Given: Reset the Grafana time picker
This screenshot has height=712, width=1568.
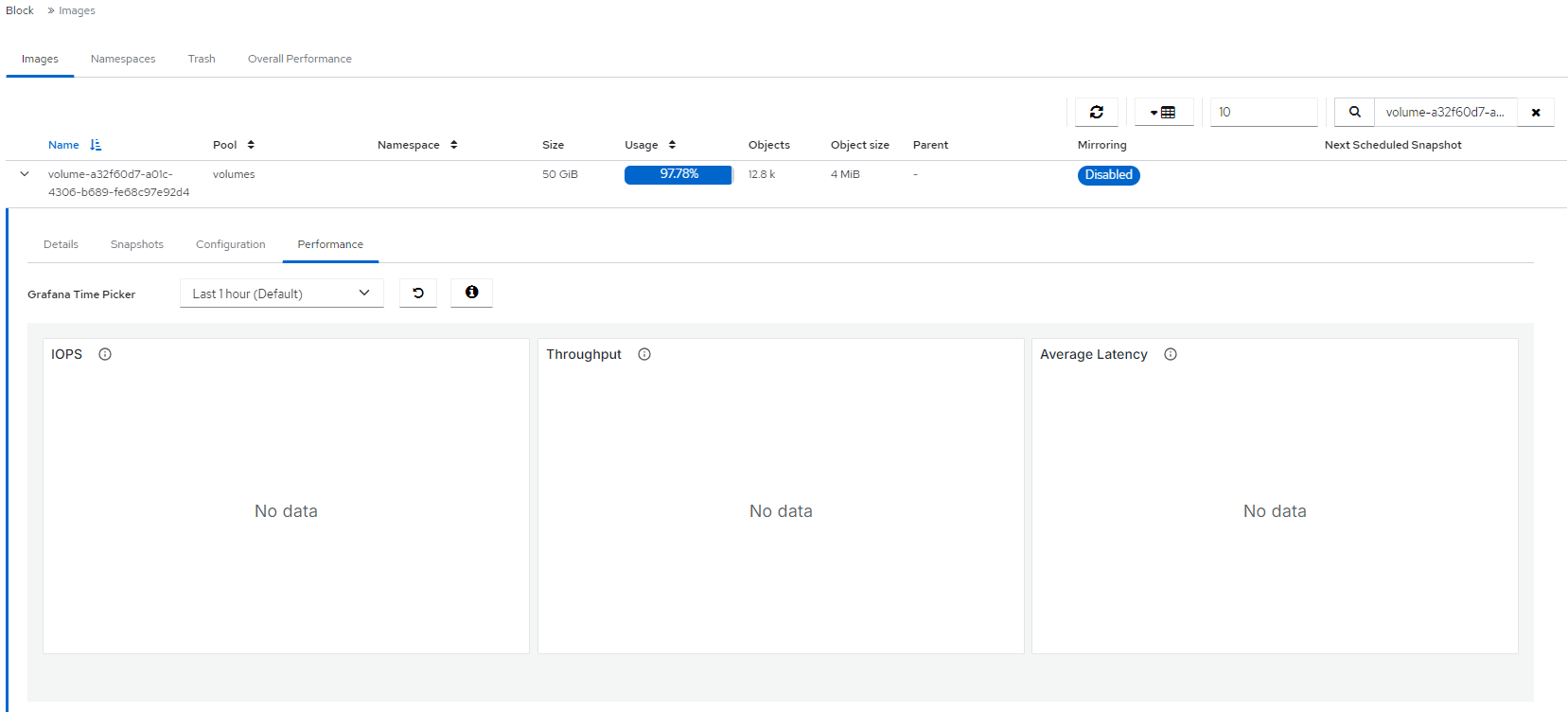Looking at the screenshot, I should 418,294.
